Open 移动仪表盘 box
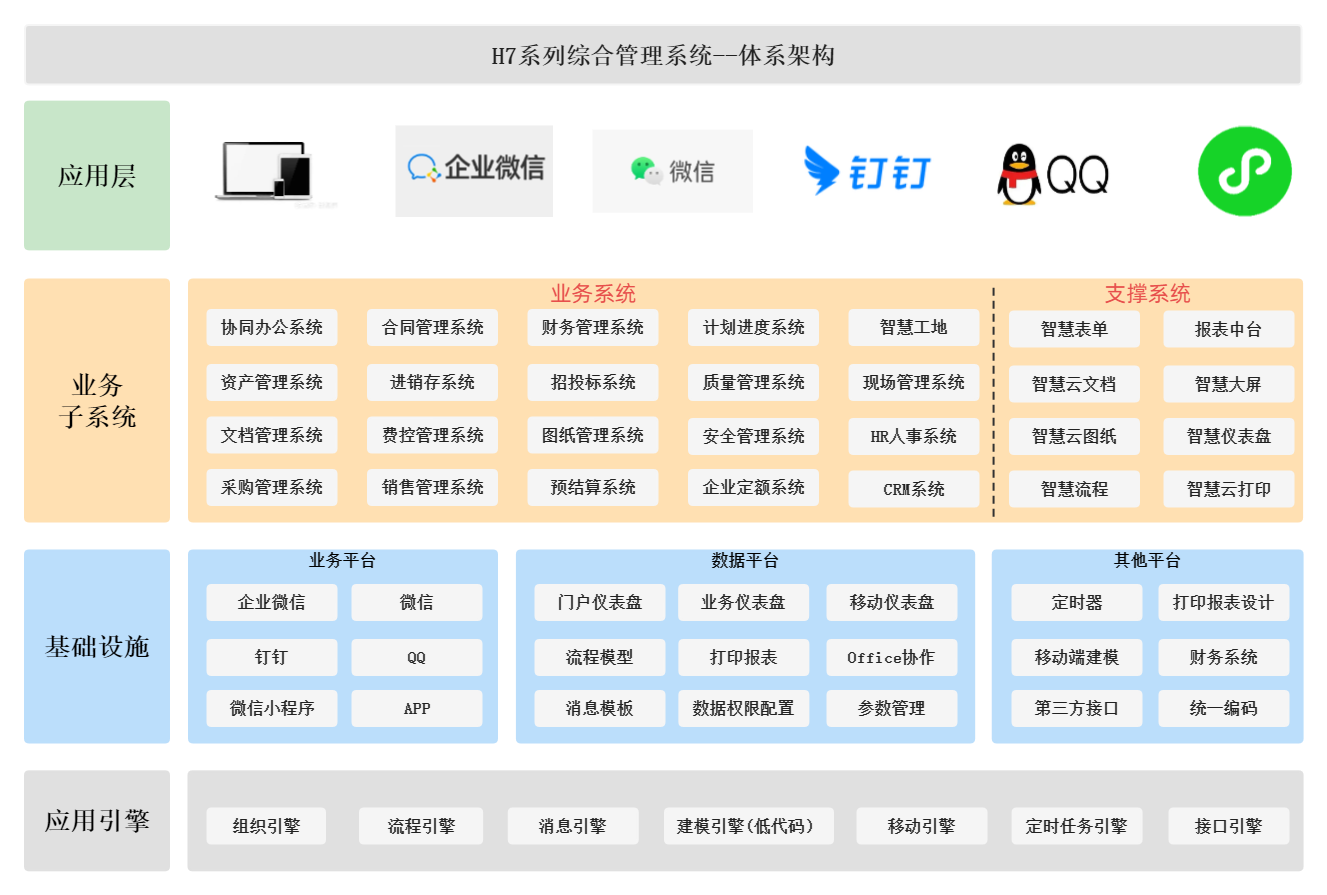 (892, 603)
